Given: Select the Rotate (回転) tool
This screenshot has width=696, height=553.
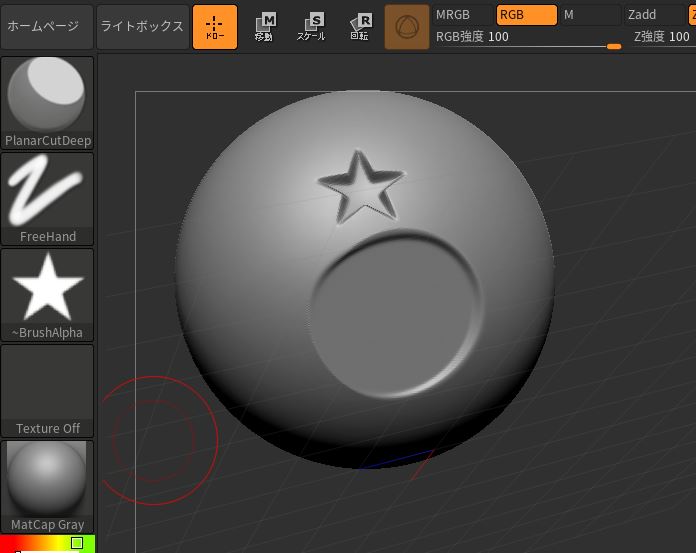Looking at the screenshot, I should tap(359, 27).
